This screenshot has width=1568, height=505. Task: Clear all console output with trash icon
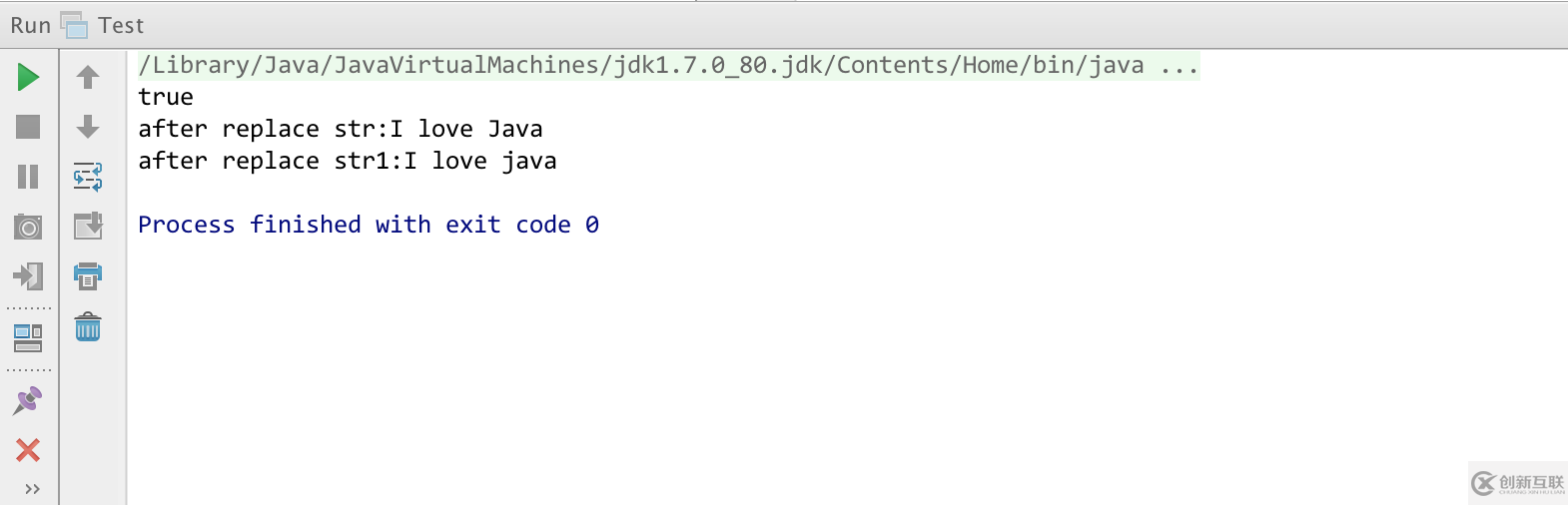click(x=88, y=326)
